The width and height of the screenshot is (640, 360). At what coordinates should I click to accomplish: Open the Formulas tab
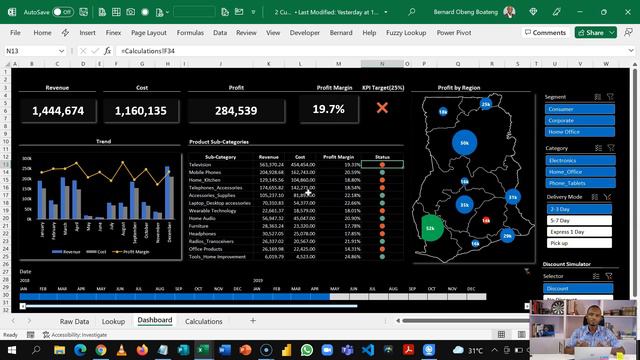[x=190, y=33]
